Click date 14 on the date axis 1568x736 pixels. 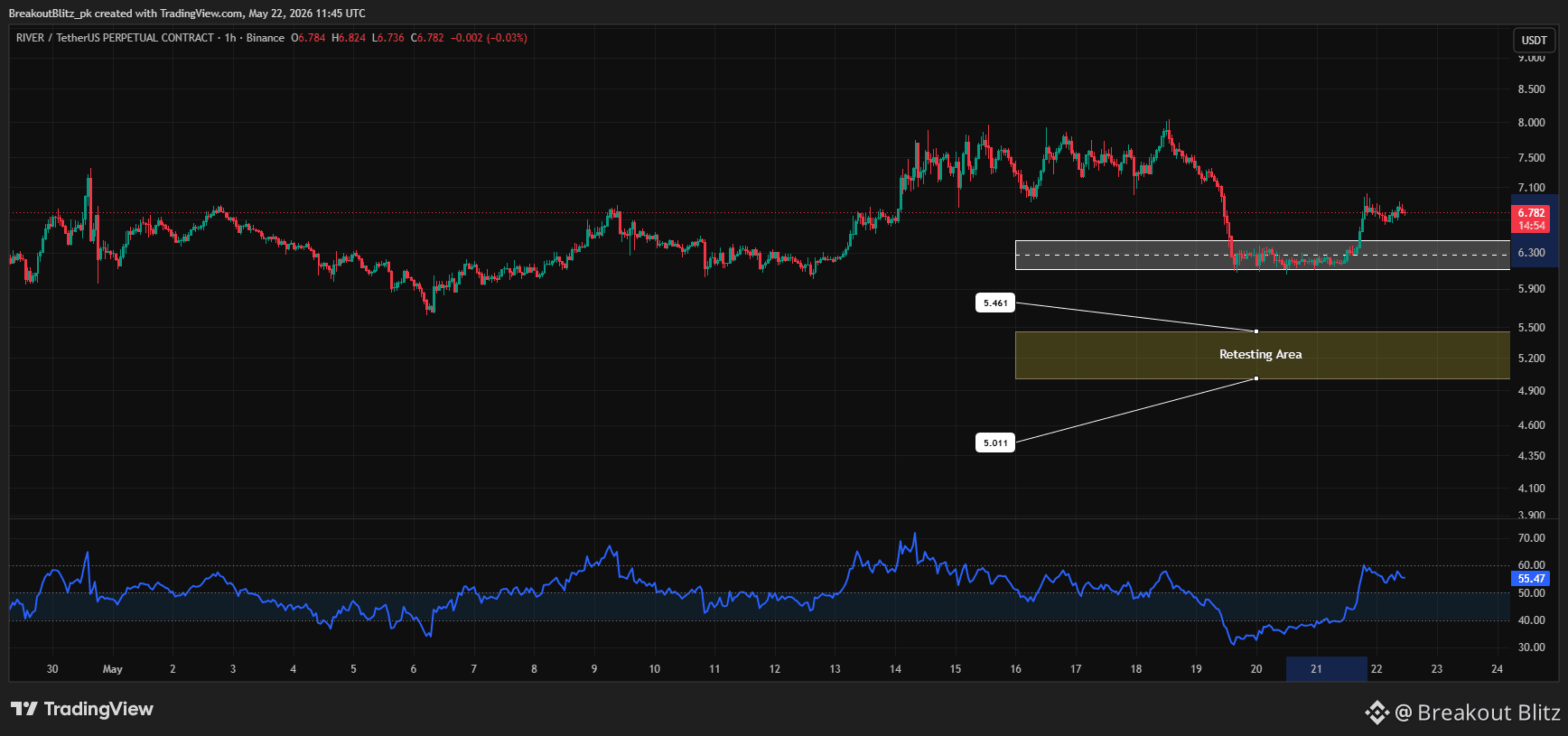point(895,669)
